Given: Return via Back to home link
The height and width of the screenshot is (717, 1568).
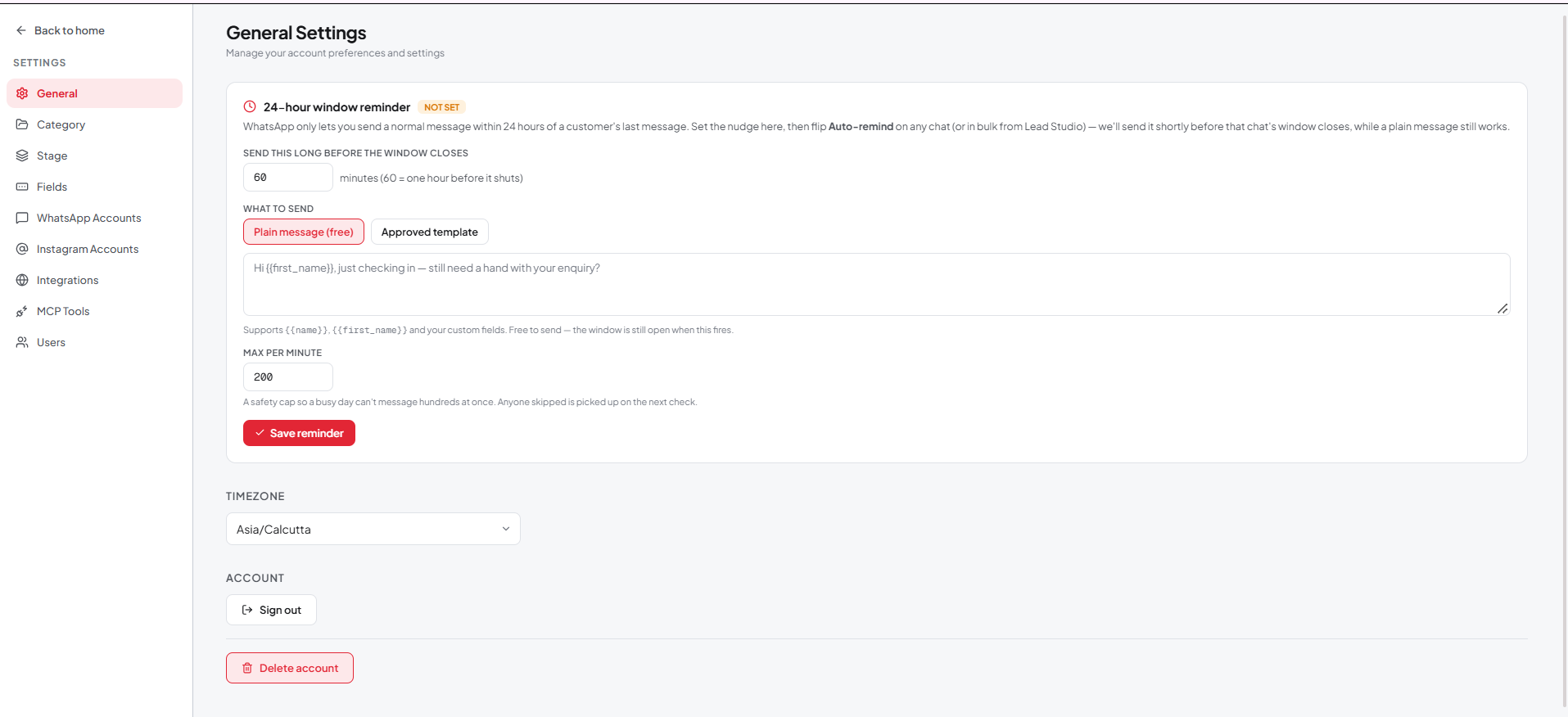Looking at the screenshot, I should [x=61, y=30].
